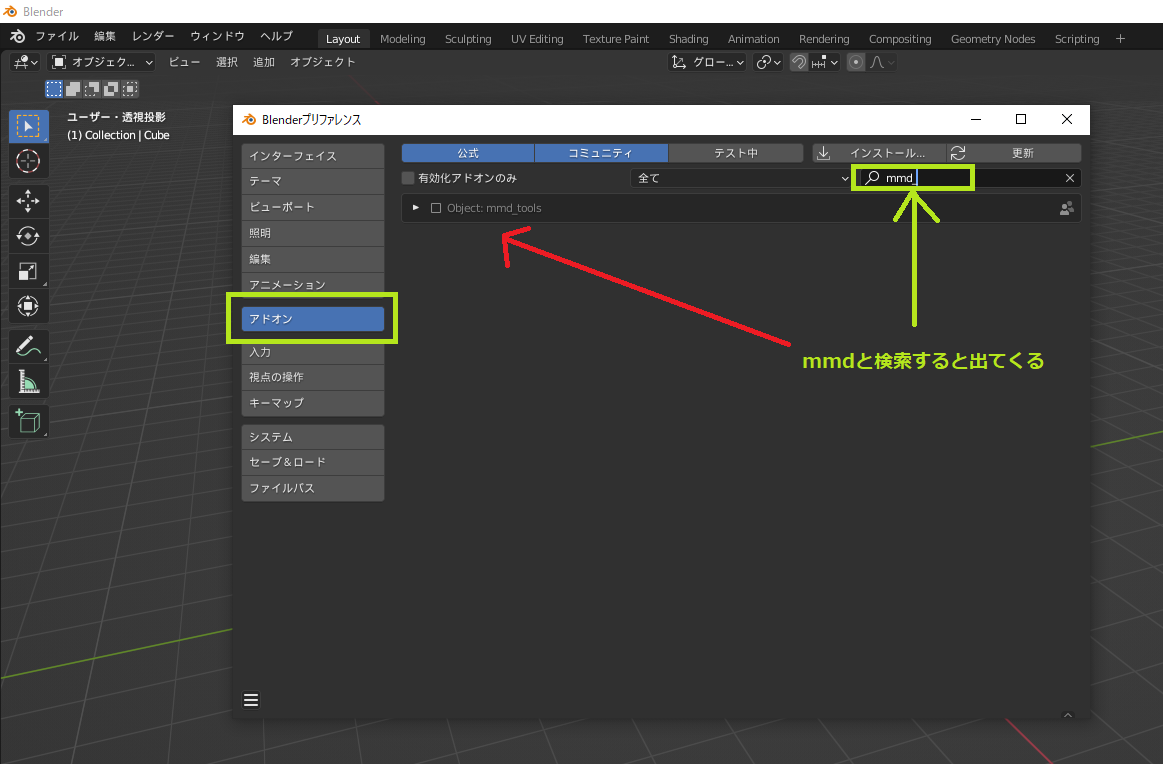Select the Select Box tool
The width and height of the screenshot is (1163, 764).
28,126
